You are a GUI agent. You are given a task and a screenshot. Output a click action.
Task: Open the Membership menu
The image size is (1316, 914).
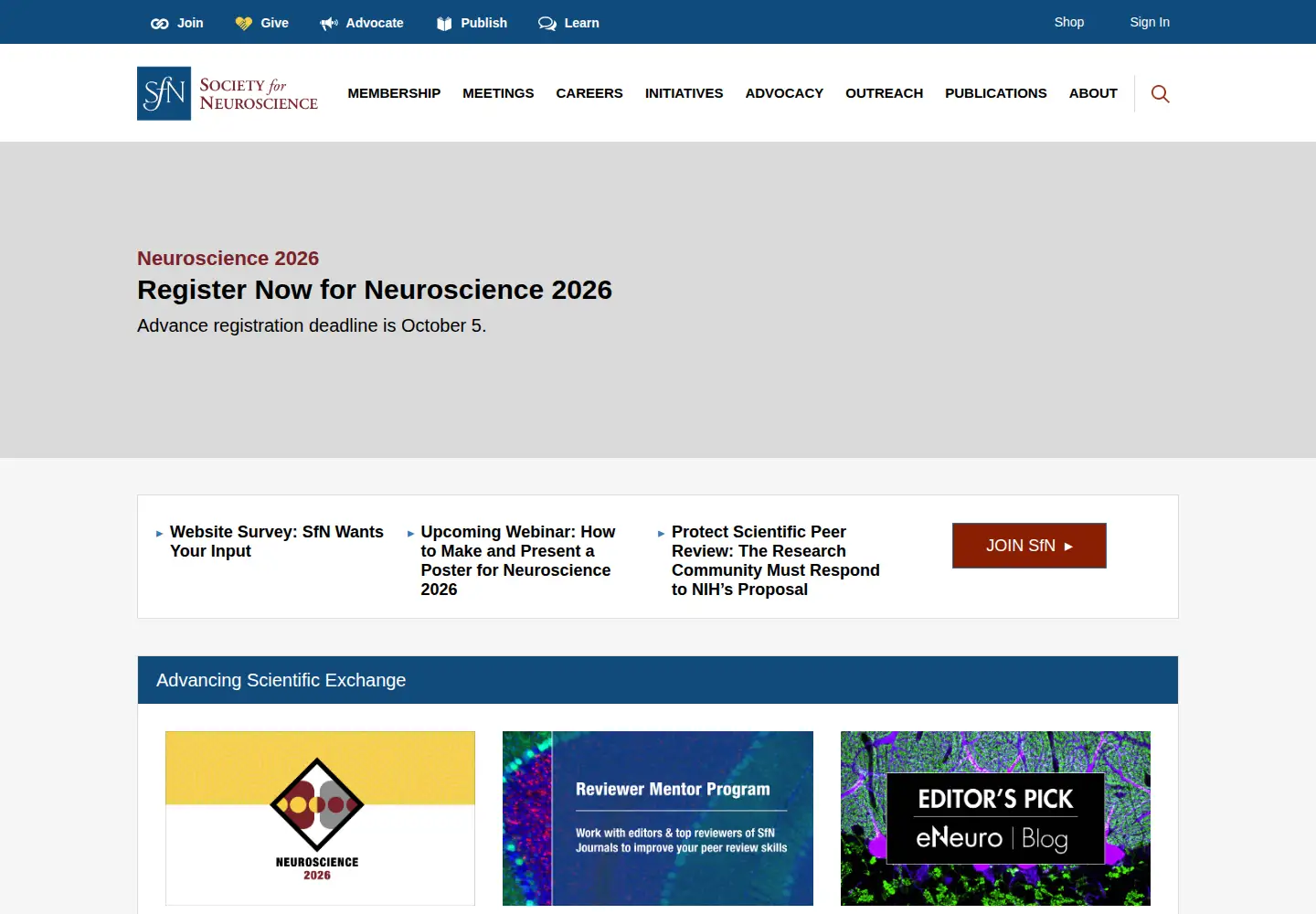tap(394, 93)
